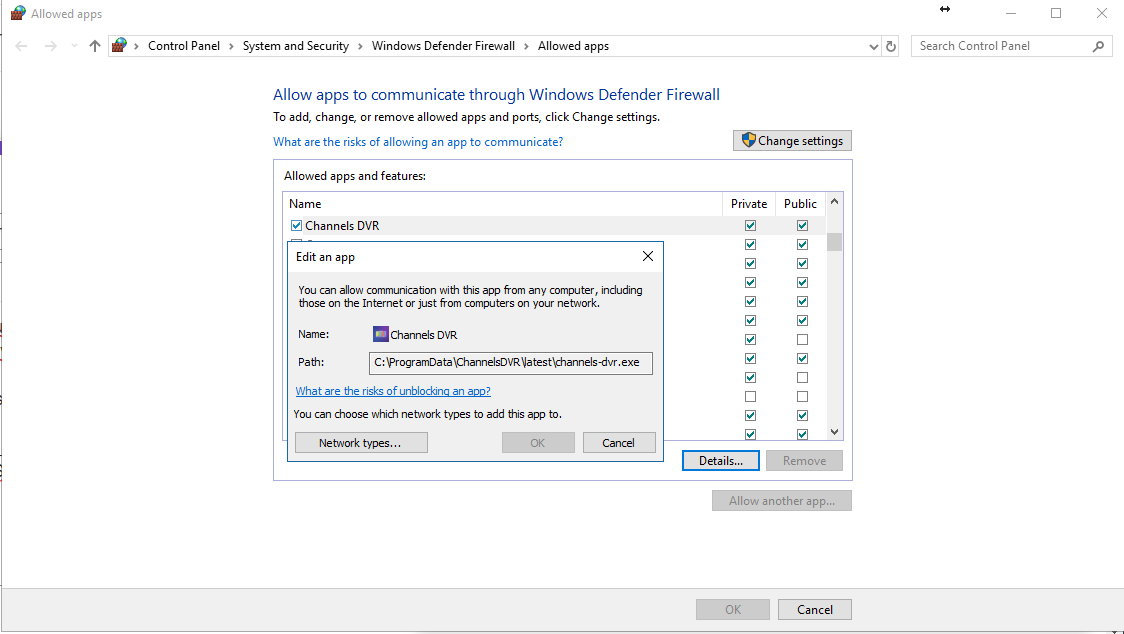
Task: Click the scroll-down arrow of the apps list
Action: tap(835, 432)
